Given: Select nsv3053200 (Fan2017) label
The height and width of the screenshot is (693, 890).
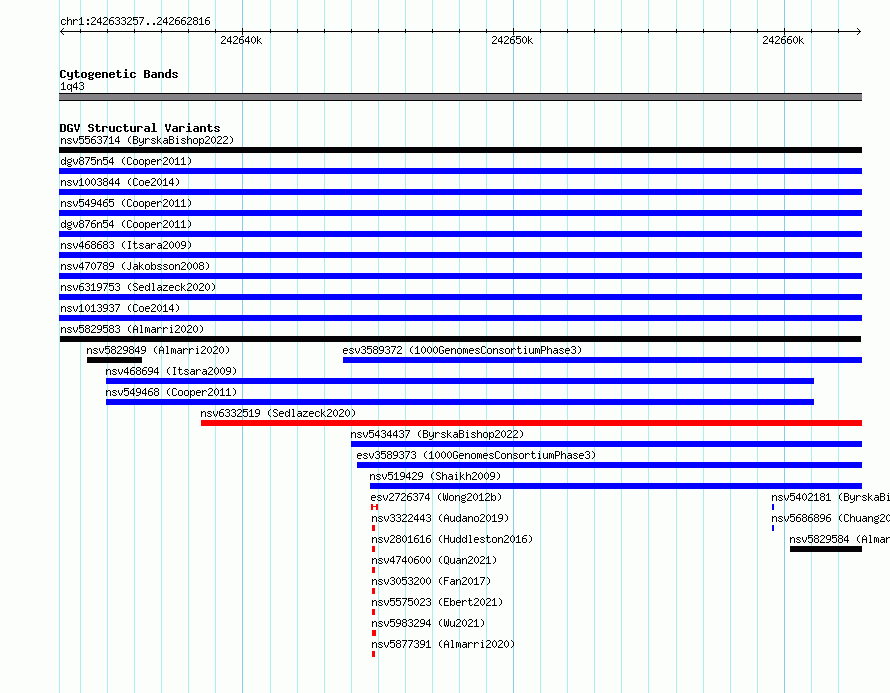Looking at the screenshot, I should coord(431,581).
